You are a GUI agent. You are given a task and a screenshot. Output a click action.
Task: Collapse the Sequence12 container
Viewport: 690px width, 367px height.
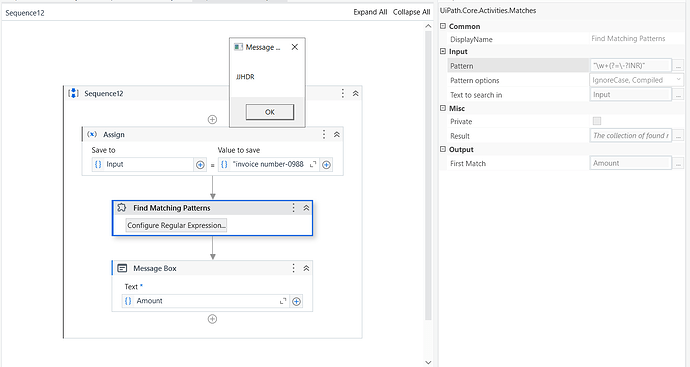pos(356,93)
